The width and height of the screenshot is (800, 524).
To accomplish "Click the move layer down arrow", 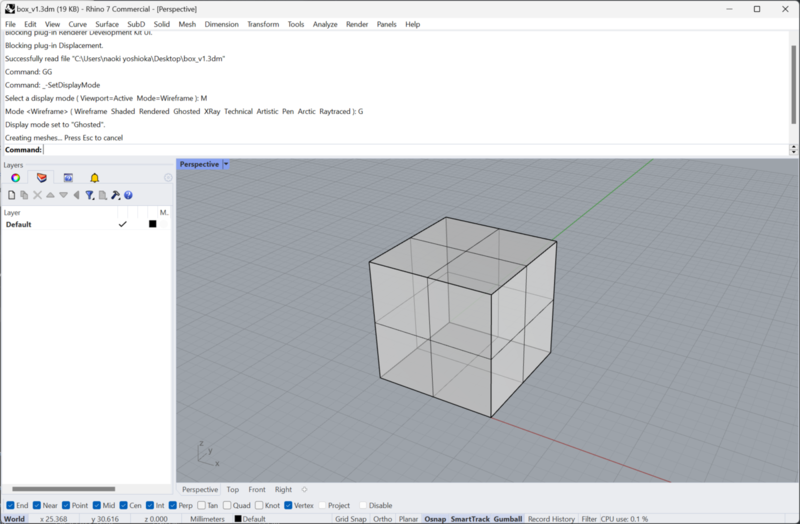I will 63,195.
